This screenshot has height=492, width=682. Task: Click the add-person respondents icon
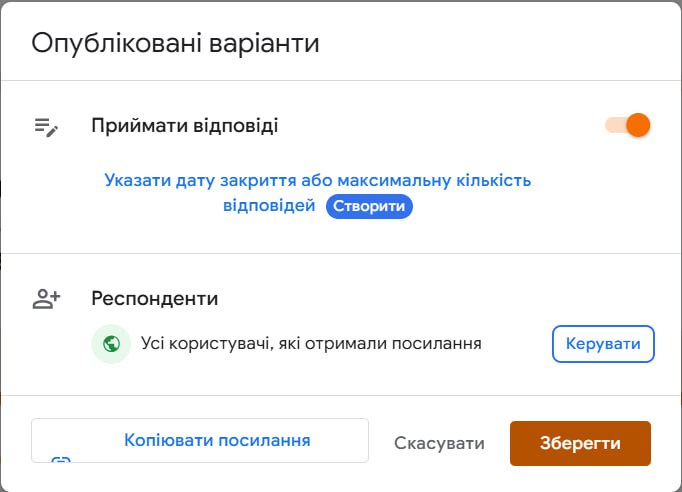(46, 298)
